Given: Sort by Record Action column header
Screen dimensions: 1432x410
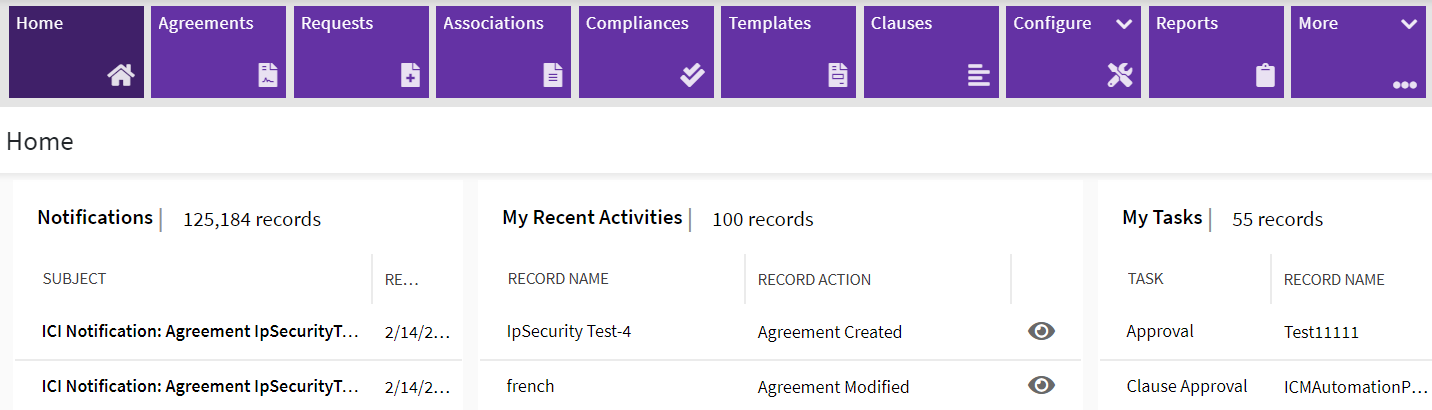Looking at the screenshot, I should (814, 280).
